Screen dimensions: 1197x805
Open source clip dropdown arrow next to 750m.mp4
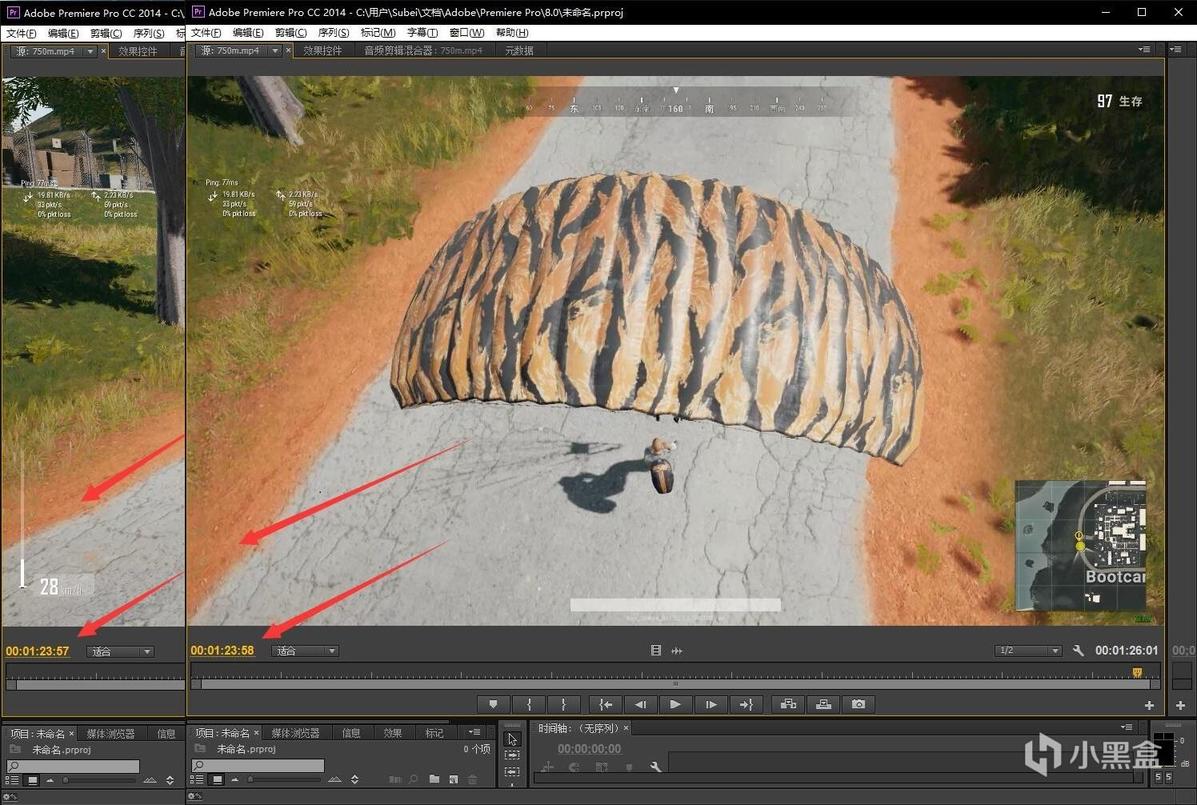pyautogui.click(x=275, y=50)
